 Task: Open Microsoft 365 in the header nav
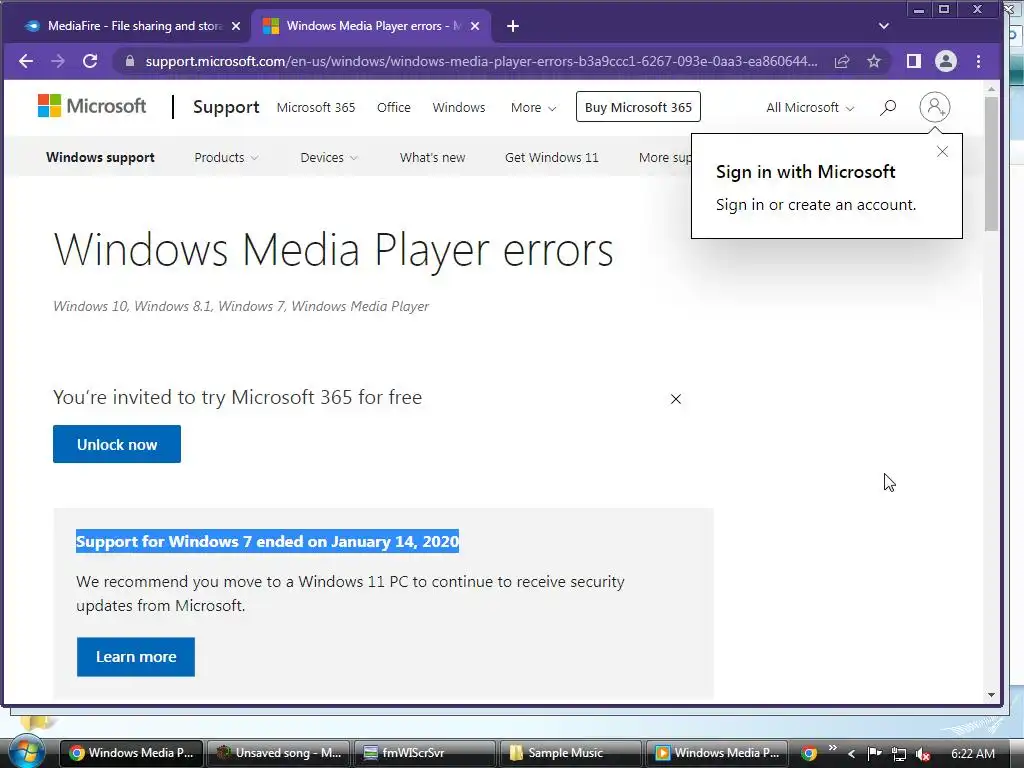point(316,107)
